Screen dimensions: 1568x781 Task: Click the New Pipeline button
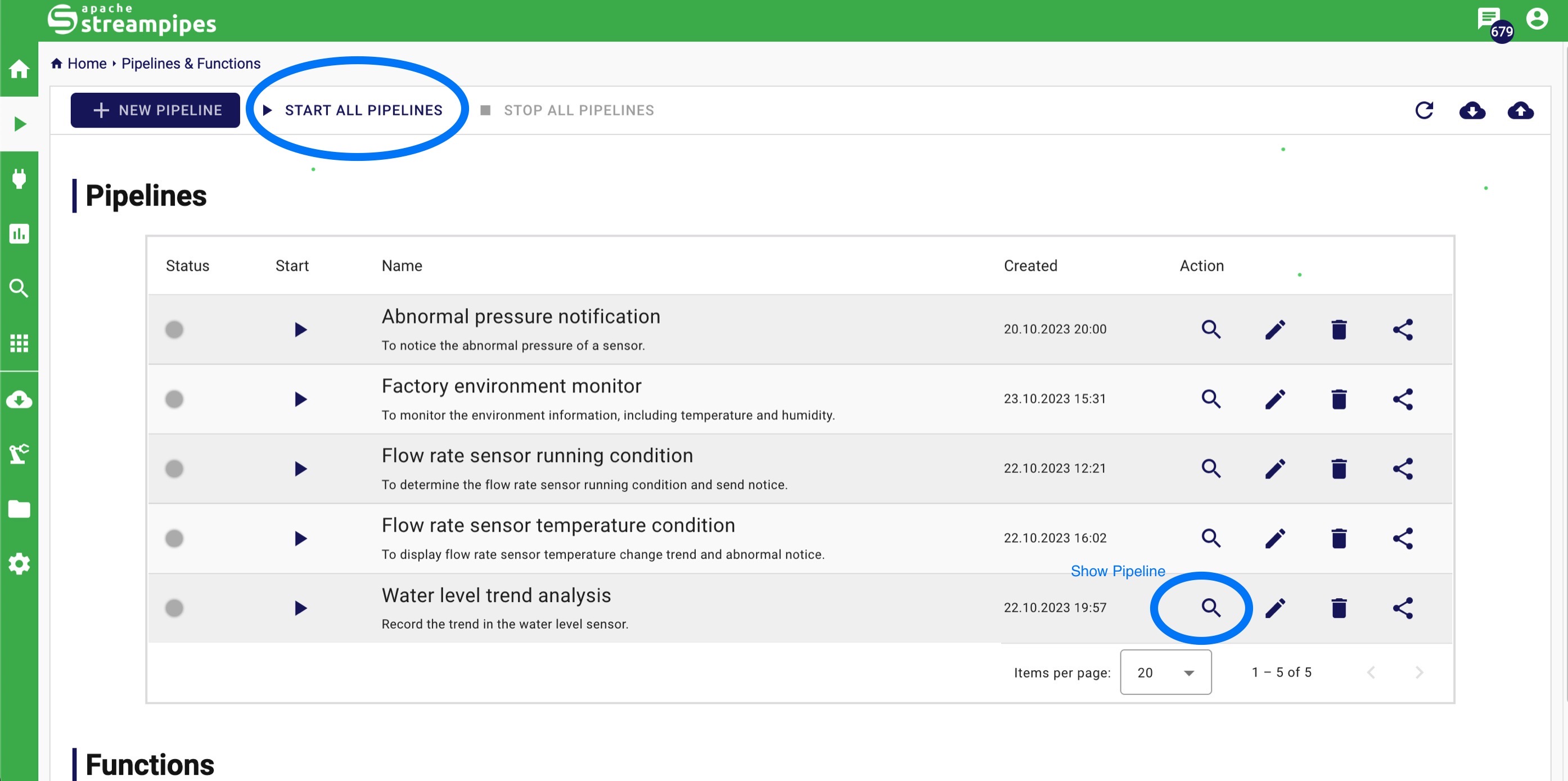pos(155,110)
